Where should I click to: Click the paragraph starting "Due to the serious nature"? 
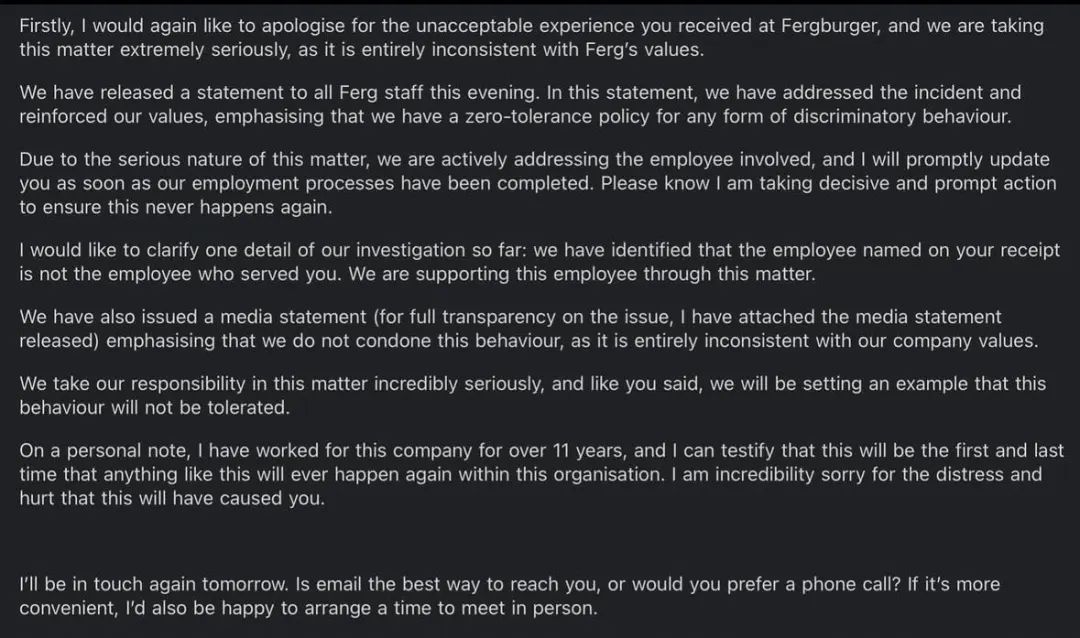point(538,183)
